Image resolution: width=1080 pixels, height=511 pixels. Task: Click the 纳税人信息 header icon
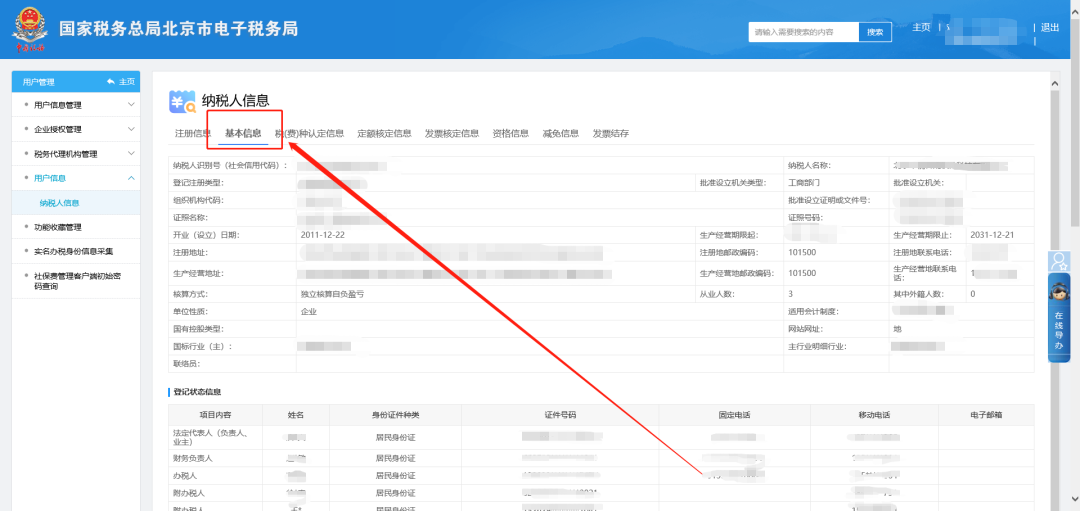point(183,101)
